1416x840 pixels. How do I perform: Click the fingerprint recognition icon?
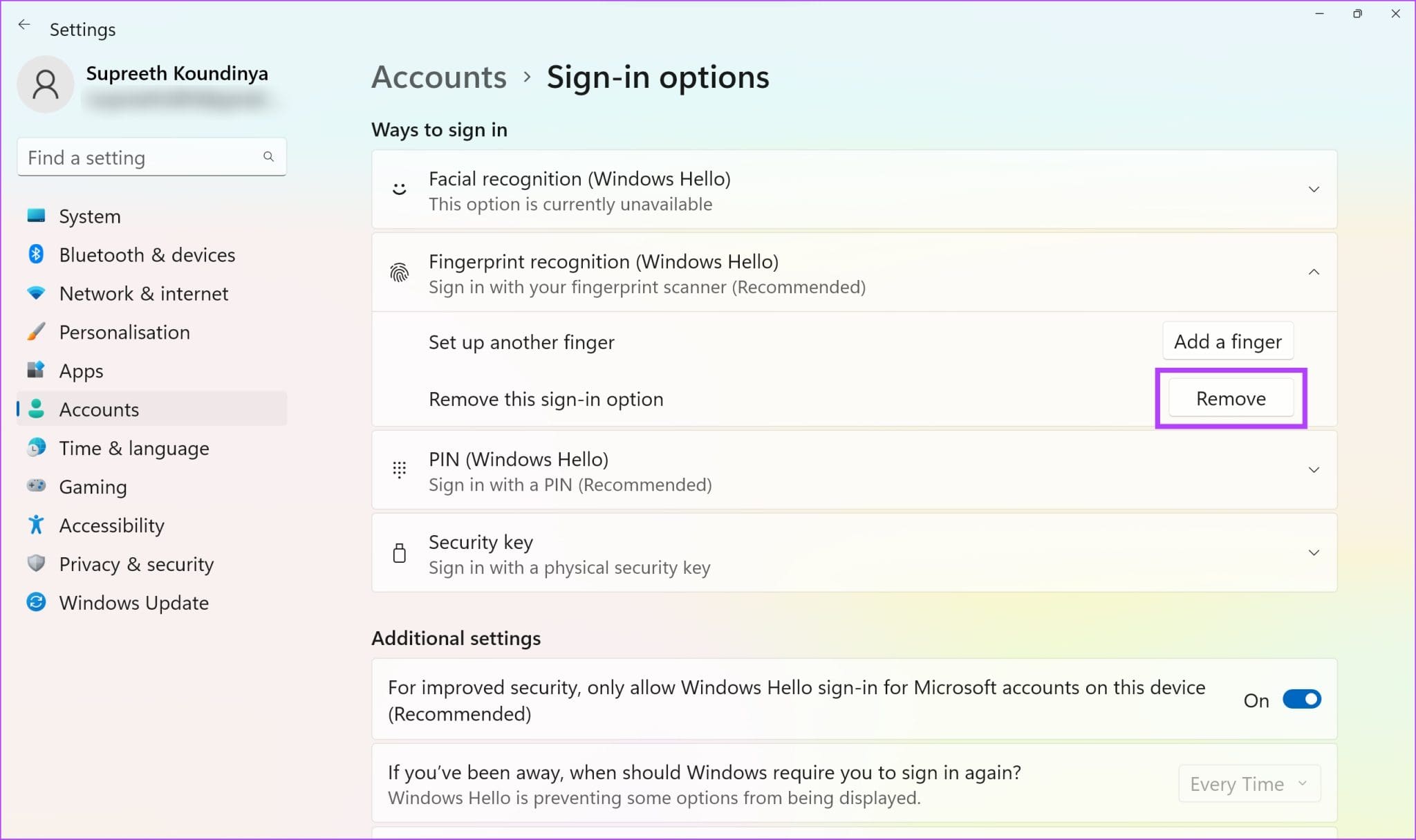click(x=400, y=272)
